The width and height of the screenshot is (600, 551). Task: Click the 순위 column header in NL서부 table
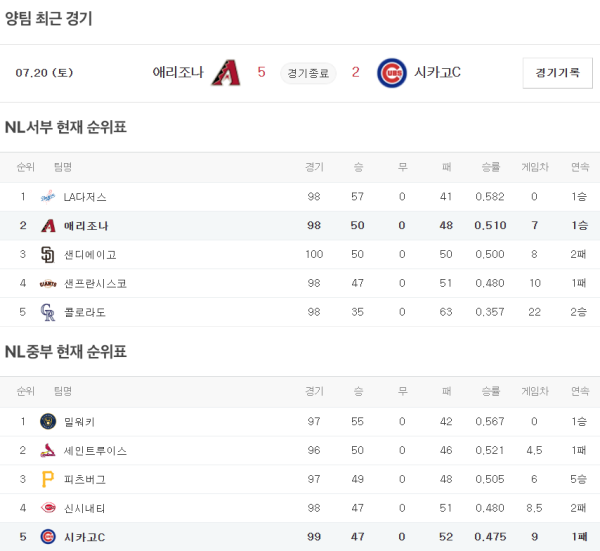(24, 167)
